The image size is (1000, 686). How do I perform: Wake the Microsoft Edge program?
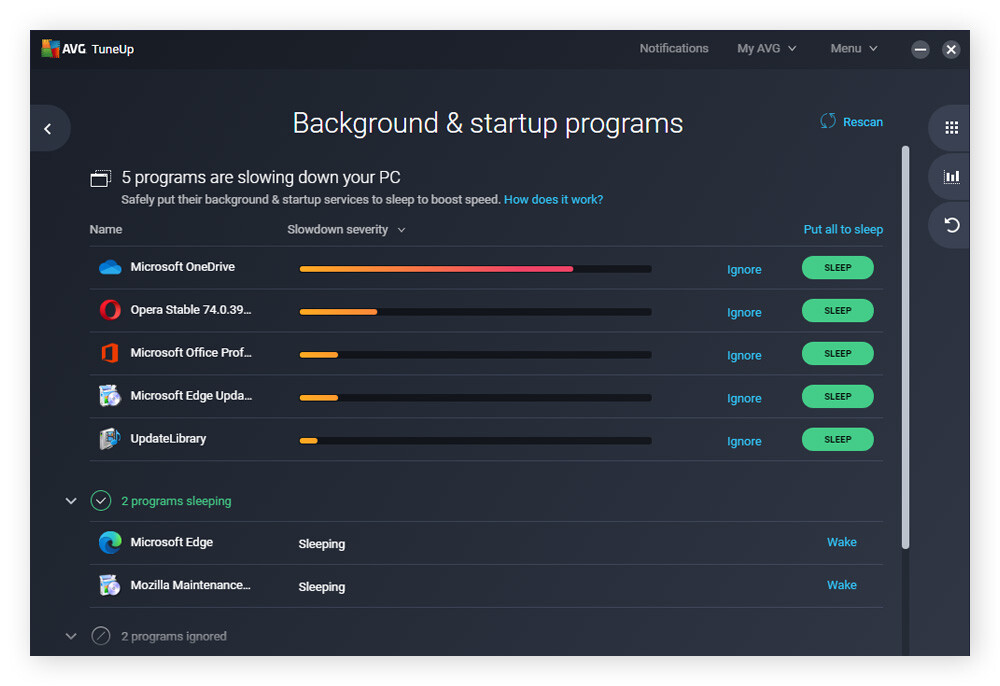coord(841,542)
